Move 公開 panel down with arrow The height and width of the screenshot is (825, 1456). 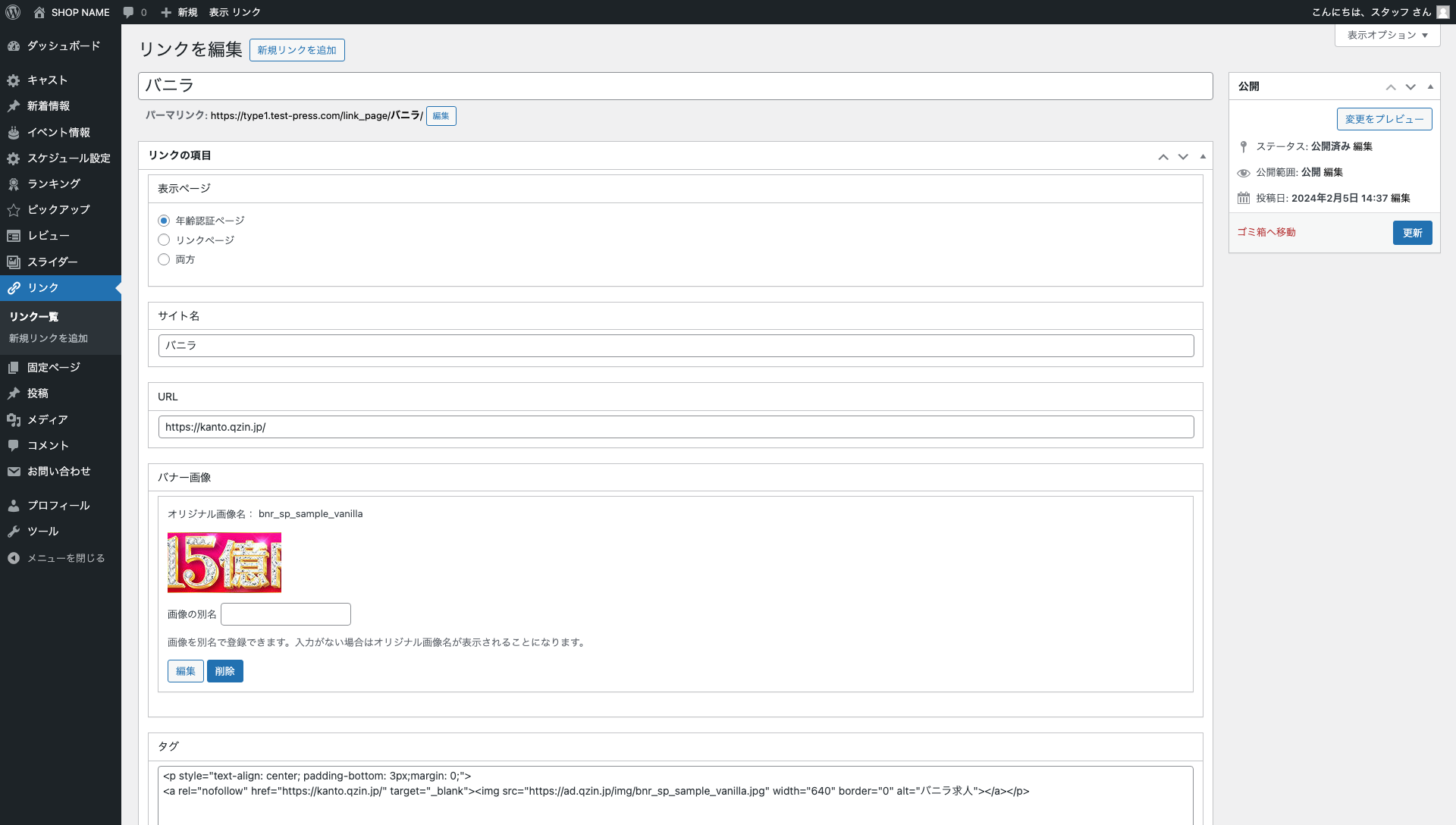coord(1410,87)
